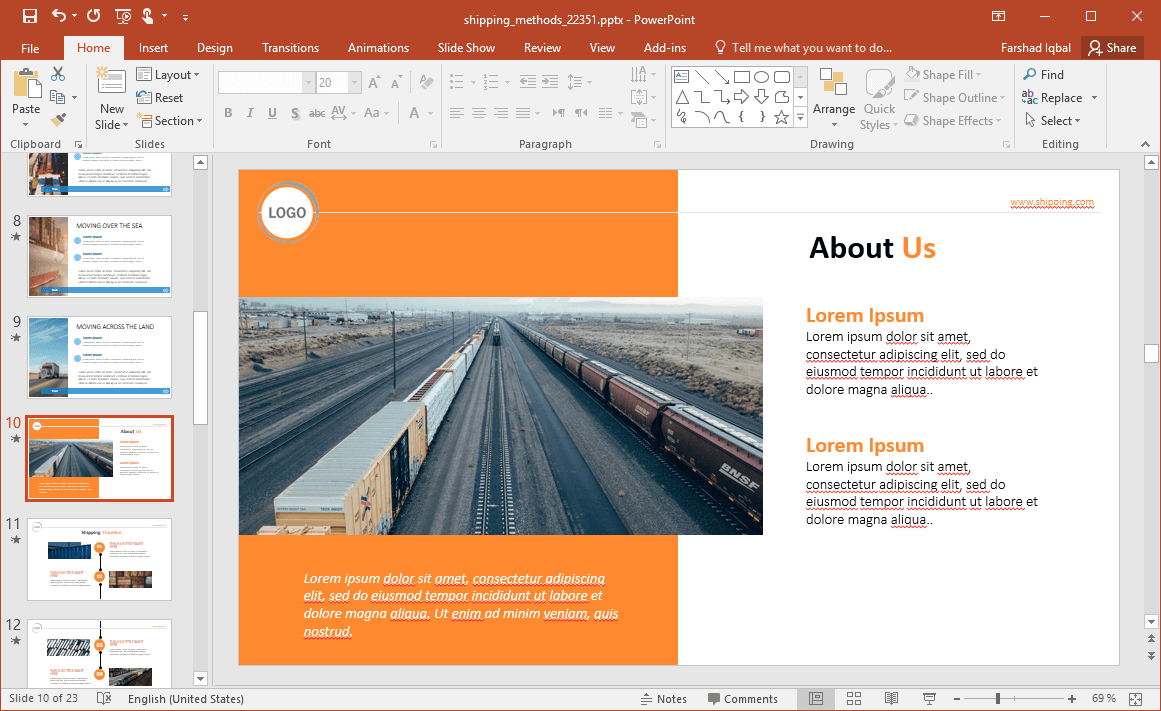The width and height of the screenshot is (1161, 711).
Task: Click the Find magnifier icon
Action: point(1030,75)
